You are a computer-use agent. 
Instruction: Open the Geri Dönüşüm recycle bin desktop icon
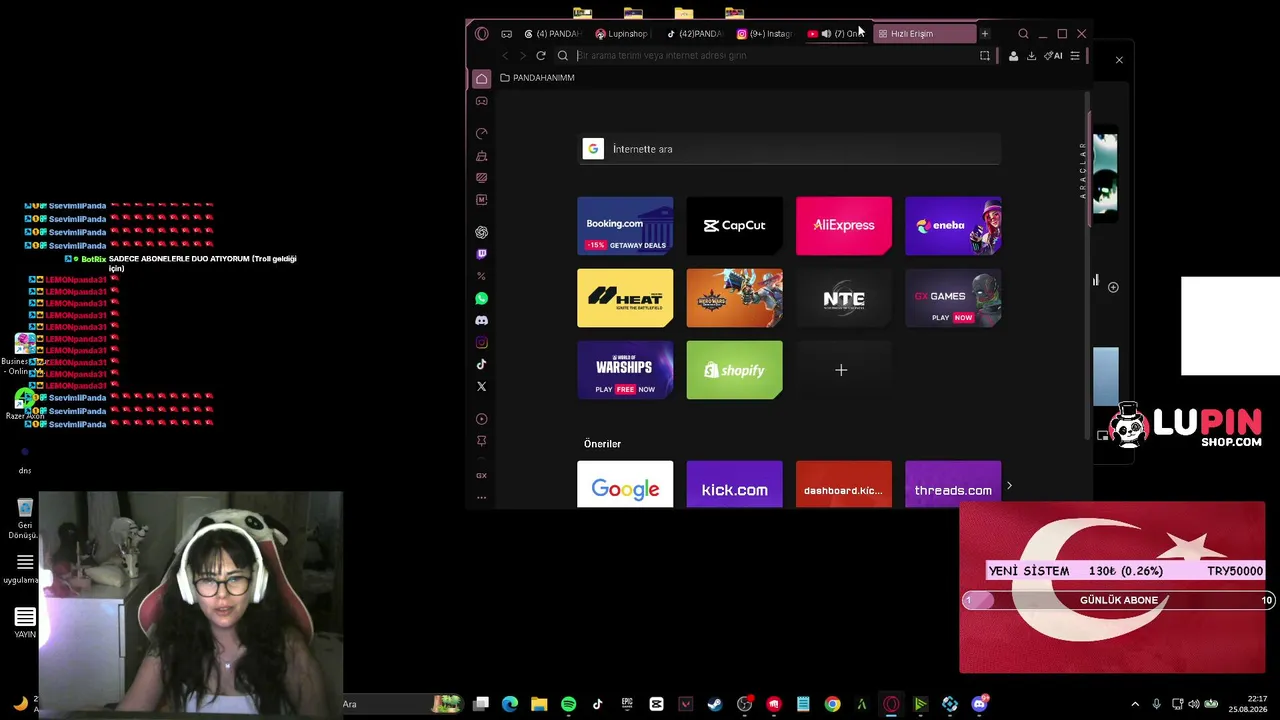point(25,519)
